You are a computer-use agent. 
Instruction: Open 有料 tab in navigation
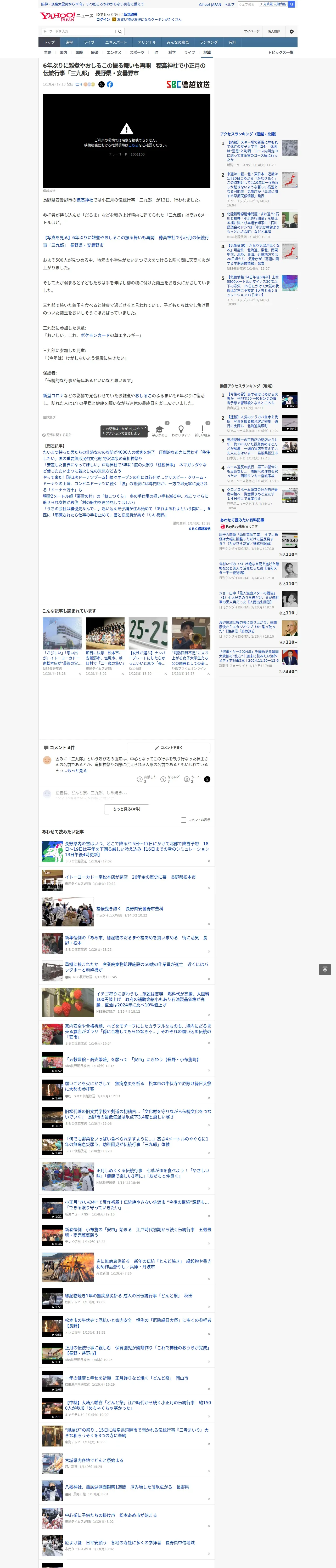click(x=232, y=43)
